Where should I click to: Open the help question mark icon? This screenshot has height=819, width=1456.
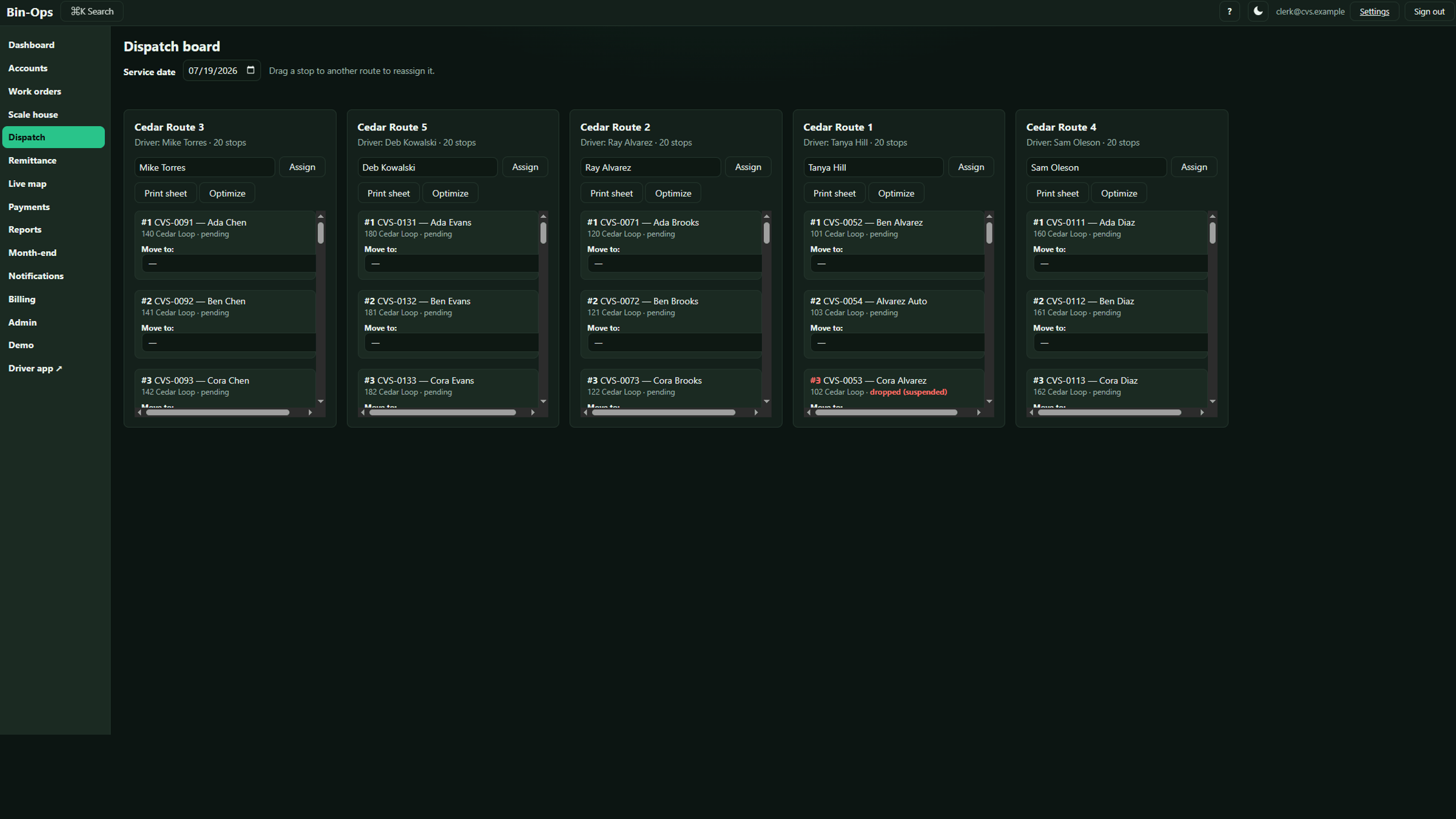[1229, 12]
